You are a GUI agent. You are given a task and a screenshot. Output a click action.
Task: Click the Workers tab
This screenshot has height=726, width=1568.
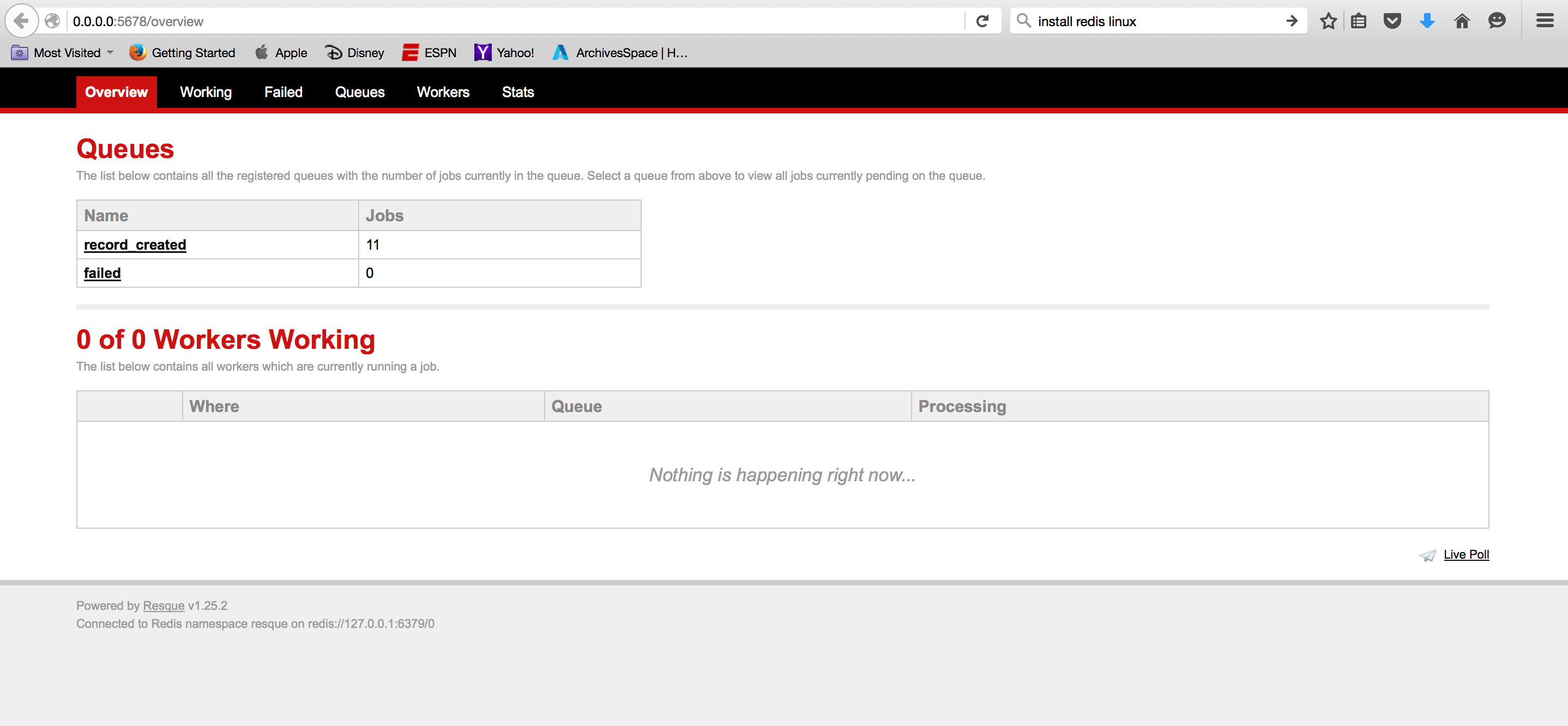[443, 92]
